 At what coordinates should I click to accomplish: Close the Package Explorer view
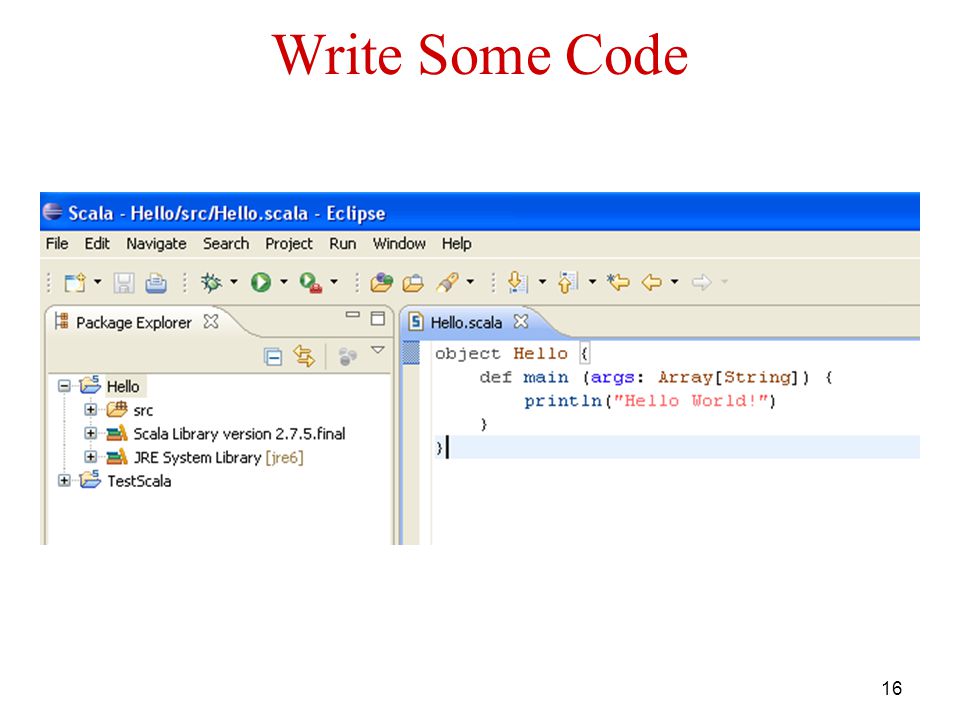(211, 321)
